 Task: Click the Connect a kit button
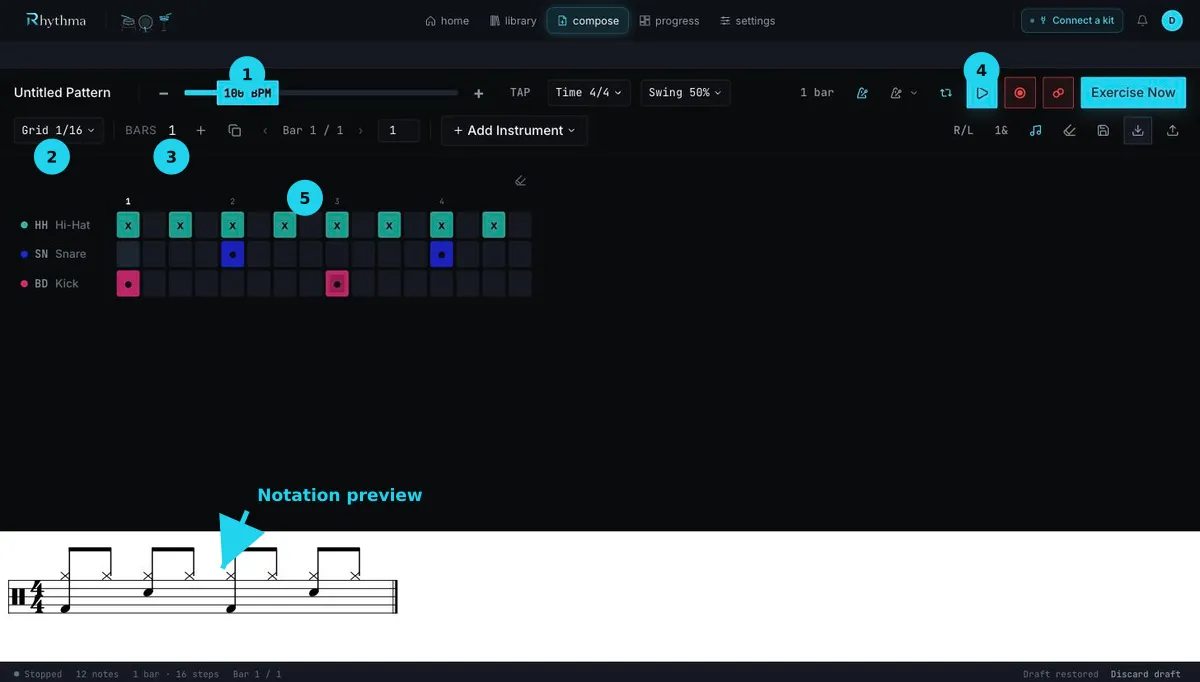(1072, 20)
